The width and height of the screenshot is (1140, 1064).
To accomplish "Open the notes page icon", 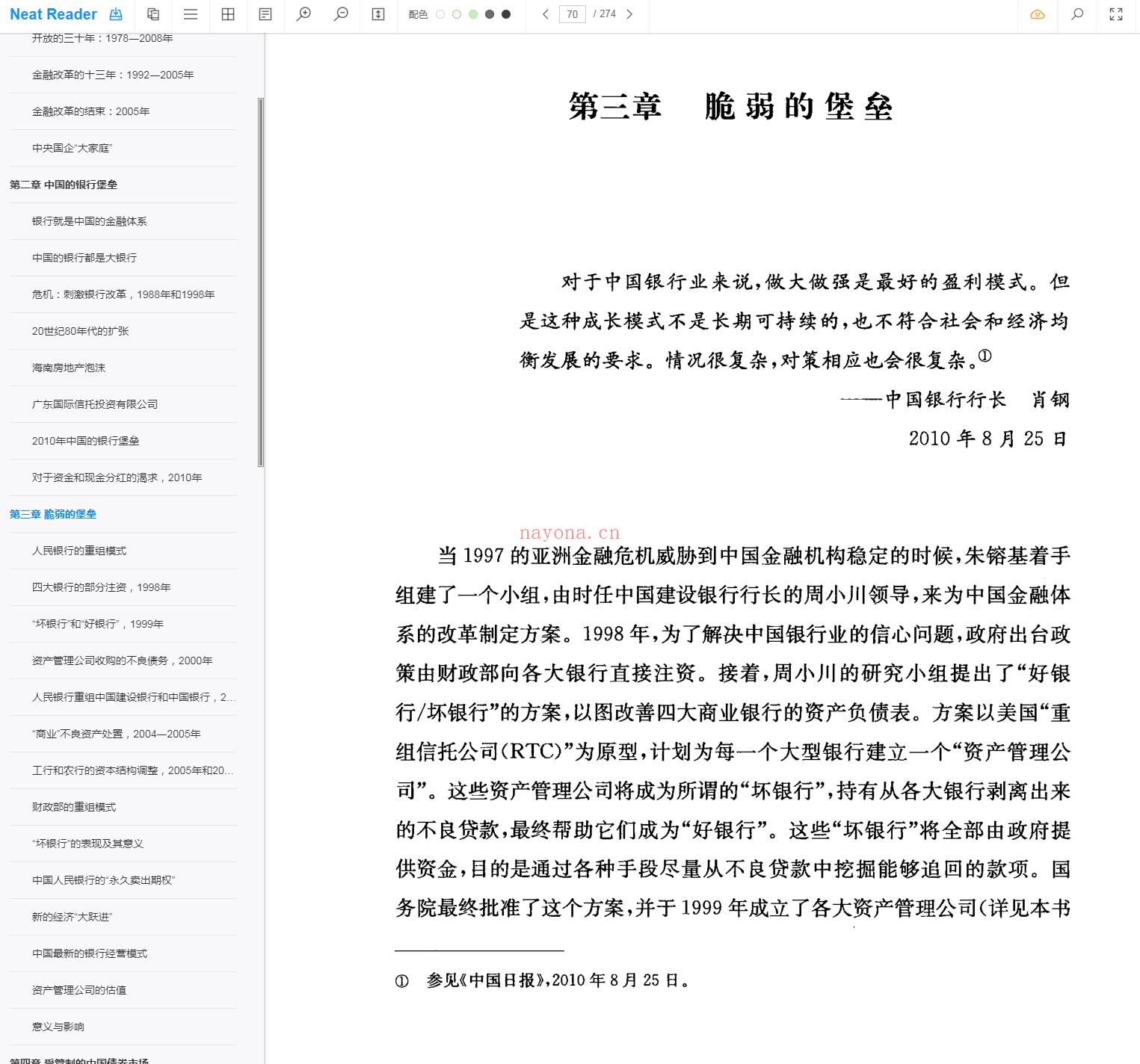I will coord(265,14).
